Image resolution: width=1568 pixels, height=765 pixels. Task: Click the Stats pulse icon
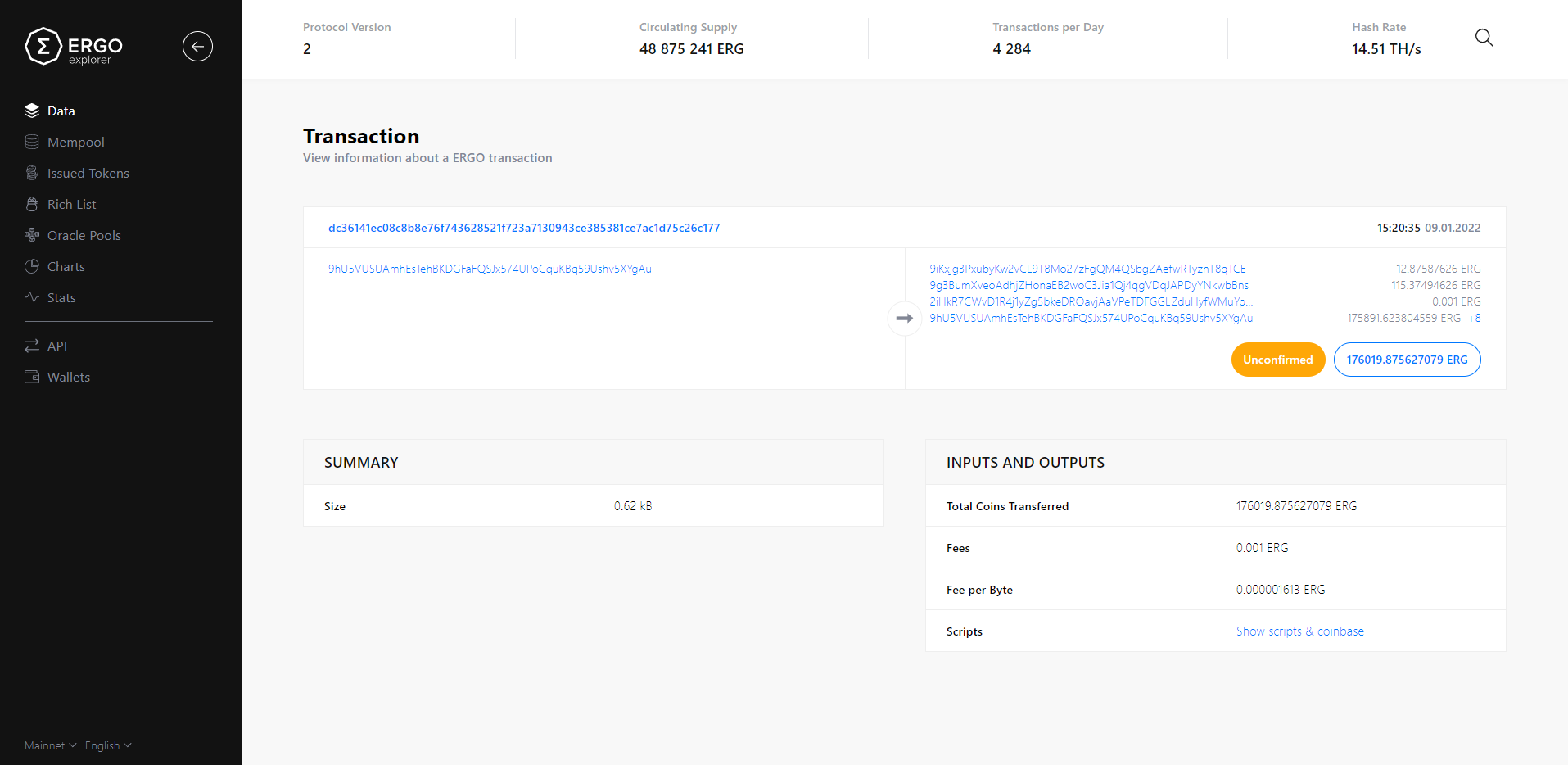click(x=32, y=297)
